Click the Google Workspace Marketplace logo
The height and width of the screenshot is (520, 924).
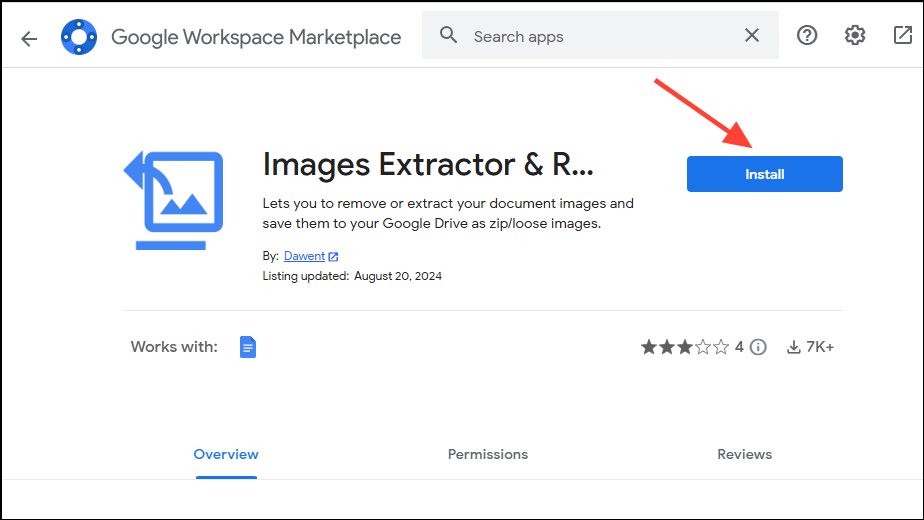pyautogui.click(x=79, y=37)
